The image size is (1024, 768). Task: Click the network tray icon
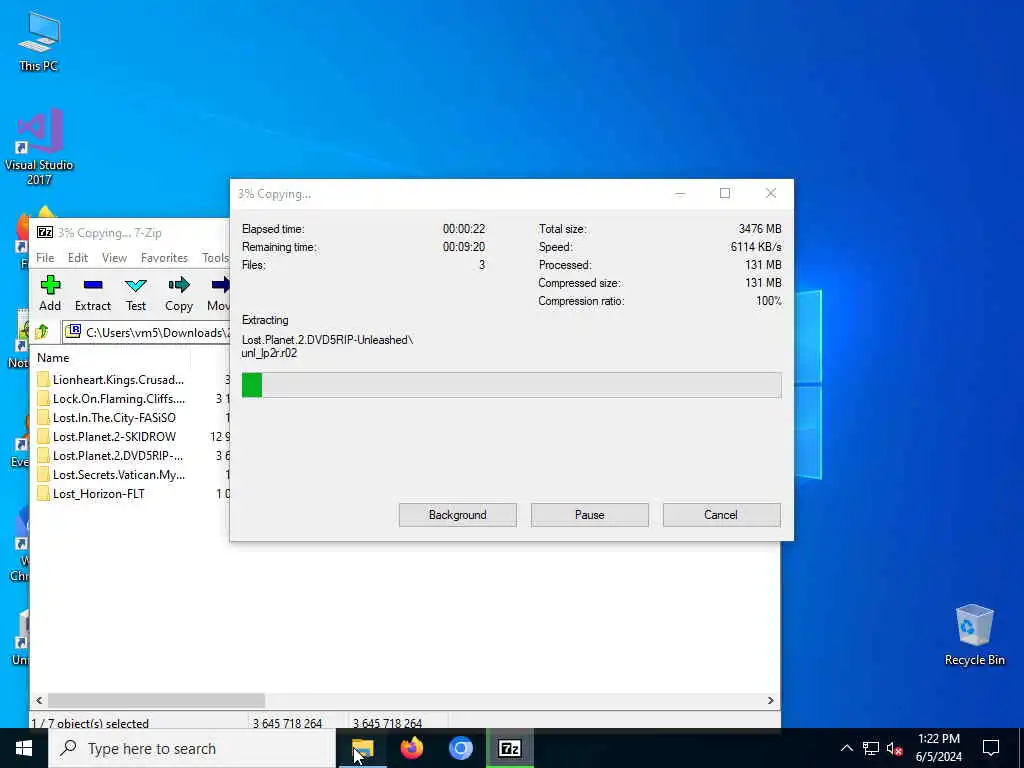click(x=871, y=748)
